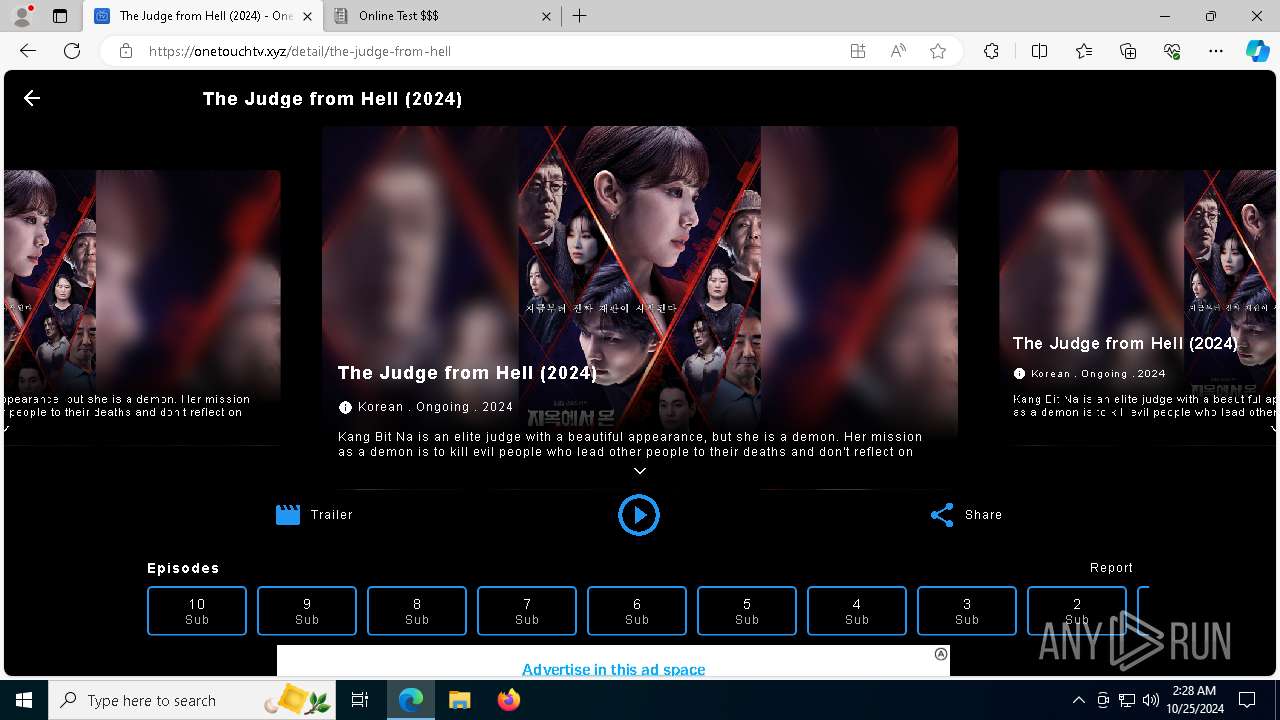Click the Episodes heading
Image resolution: width=1280 pixels, height=720 pixels.
[x=183, y=568]
